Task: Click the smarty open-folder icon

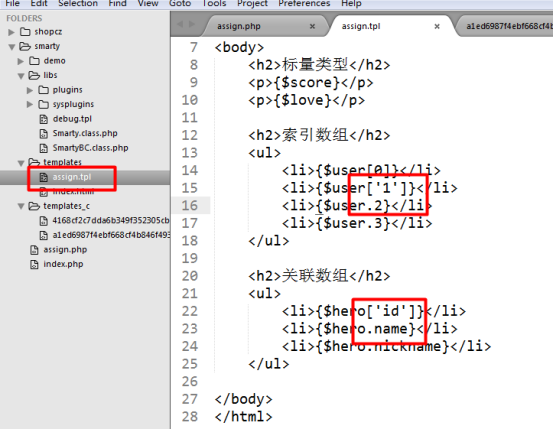Action: tap(25, 46)
